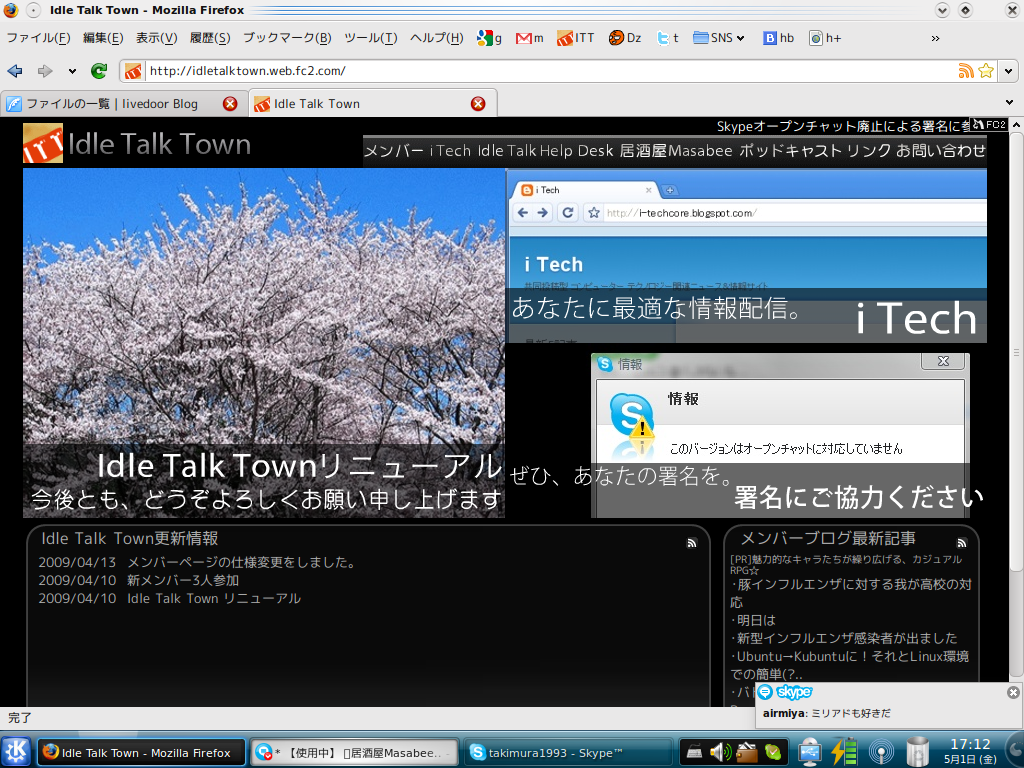This screenshot has width=1024, height=768.
Task: Open the ヘルプ(H) menu
Action: [x=436, y=38]
